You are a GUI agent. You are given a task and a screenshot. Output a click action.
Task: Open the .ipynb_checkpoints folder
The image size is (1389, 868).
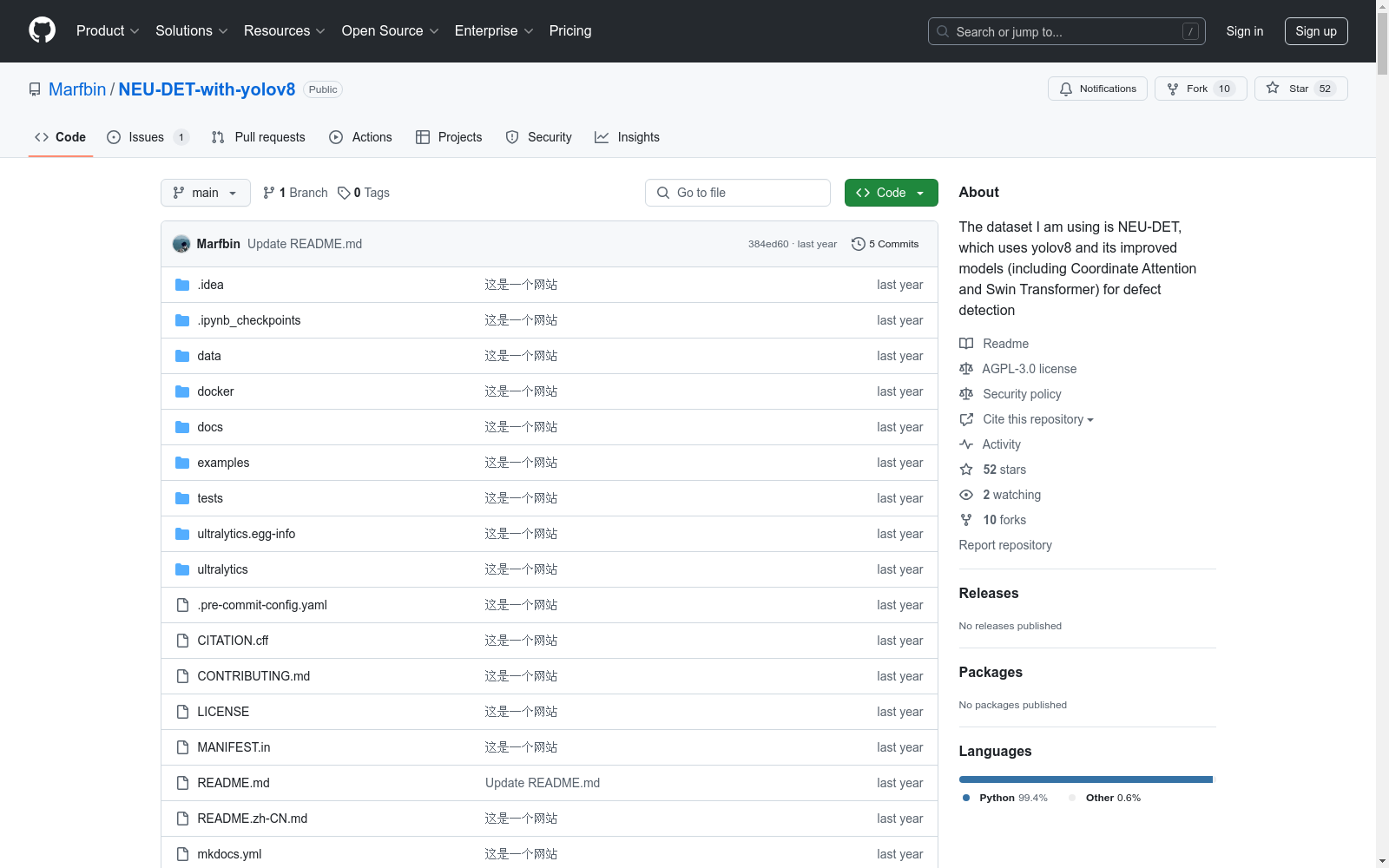249,320
